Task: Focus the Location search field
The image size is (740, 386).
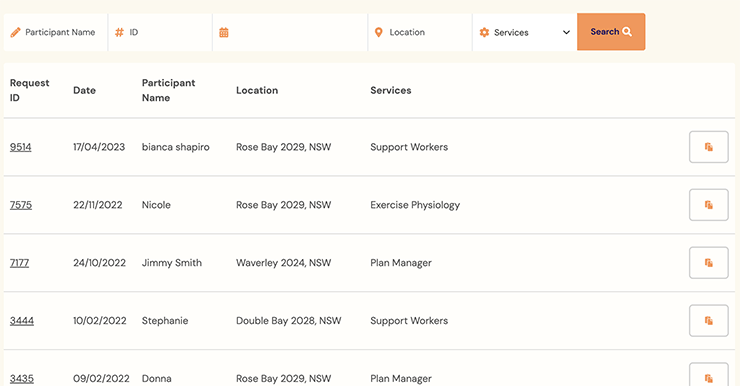Action: [x=420, y=32]
